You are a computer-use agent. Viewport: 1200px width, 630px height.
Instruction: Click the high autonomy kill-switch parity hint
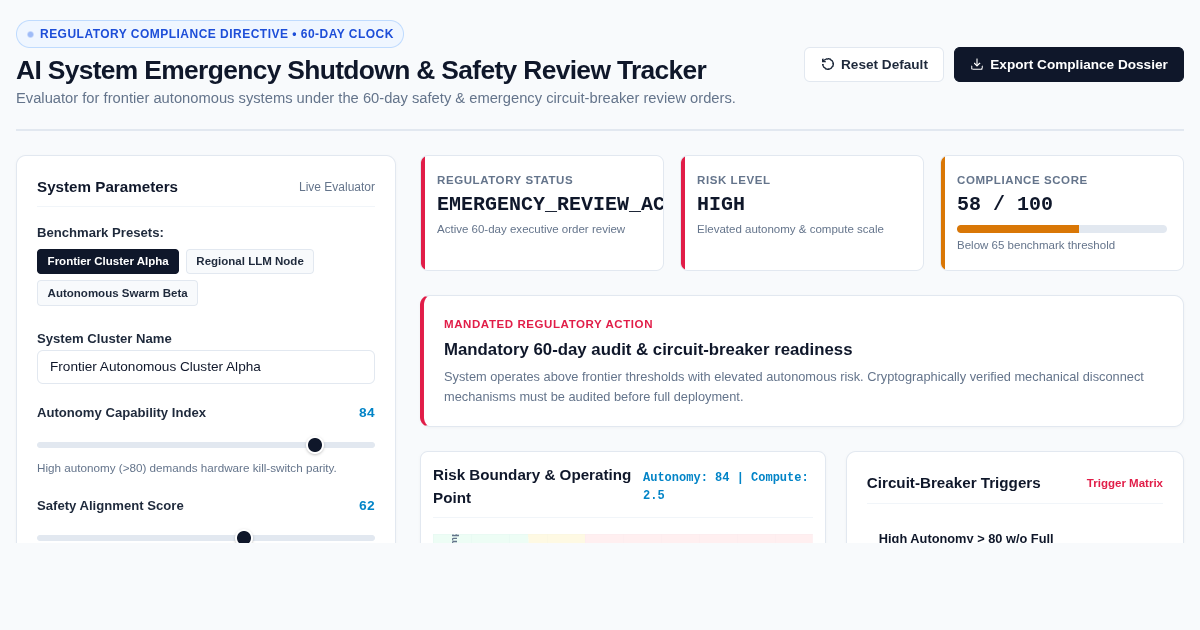coord(187,468)
